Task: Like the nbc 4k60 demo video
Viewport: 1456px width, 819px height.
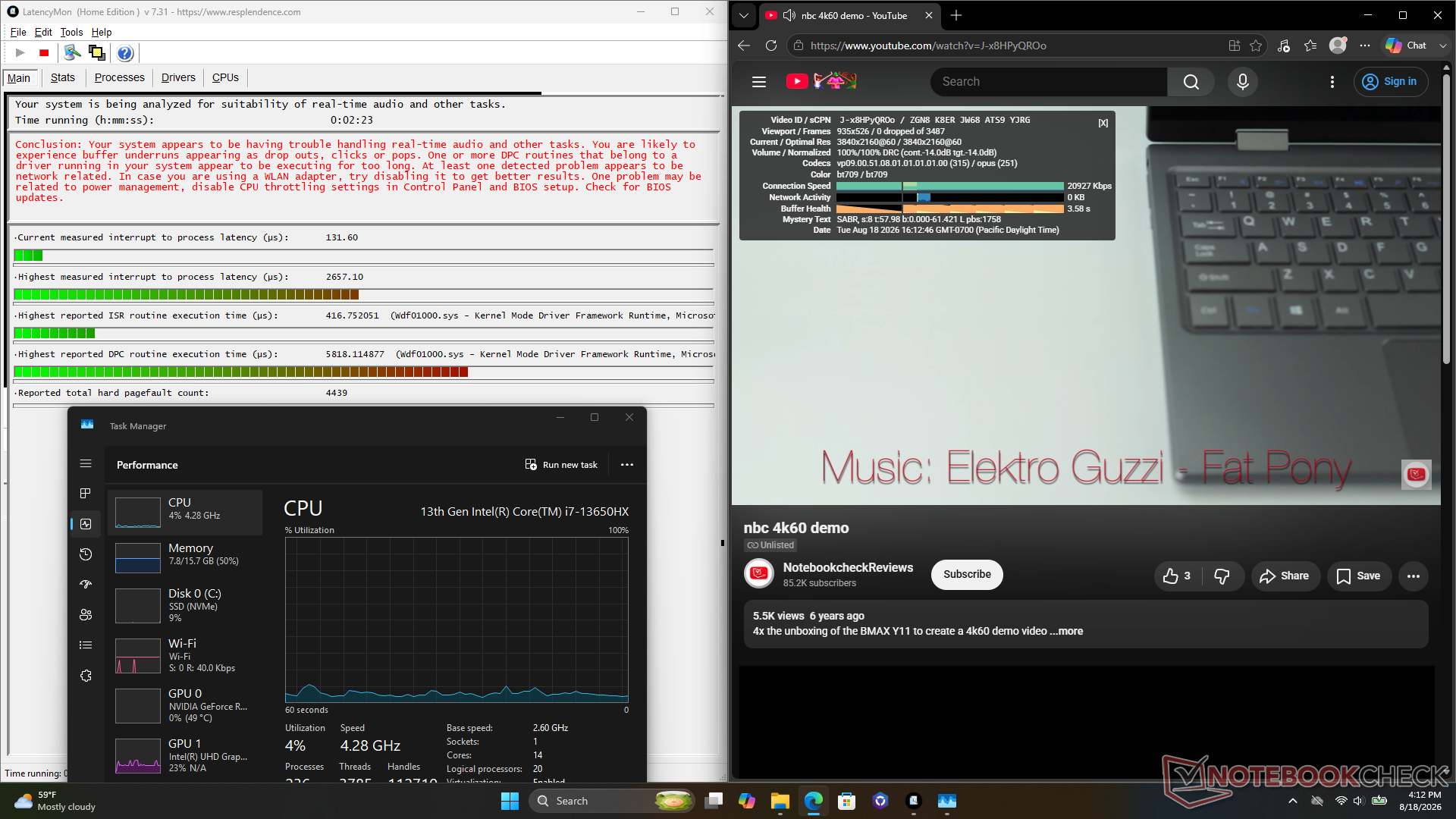Action: pos(1177,576)
